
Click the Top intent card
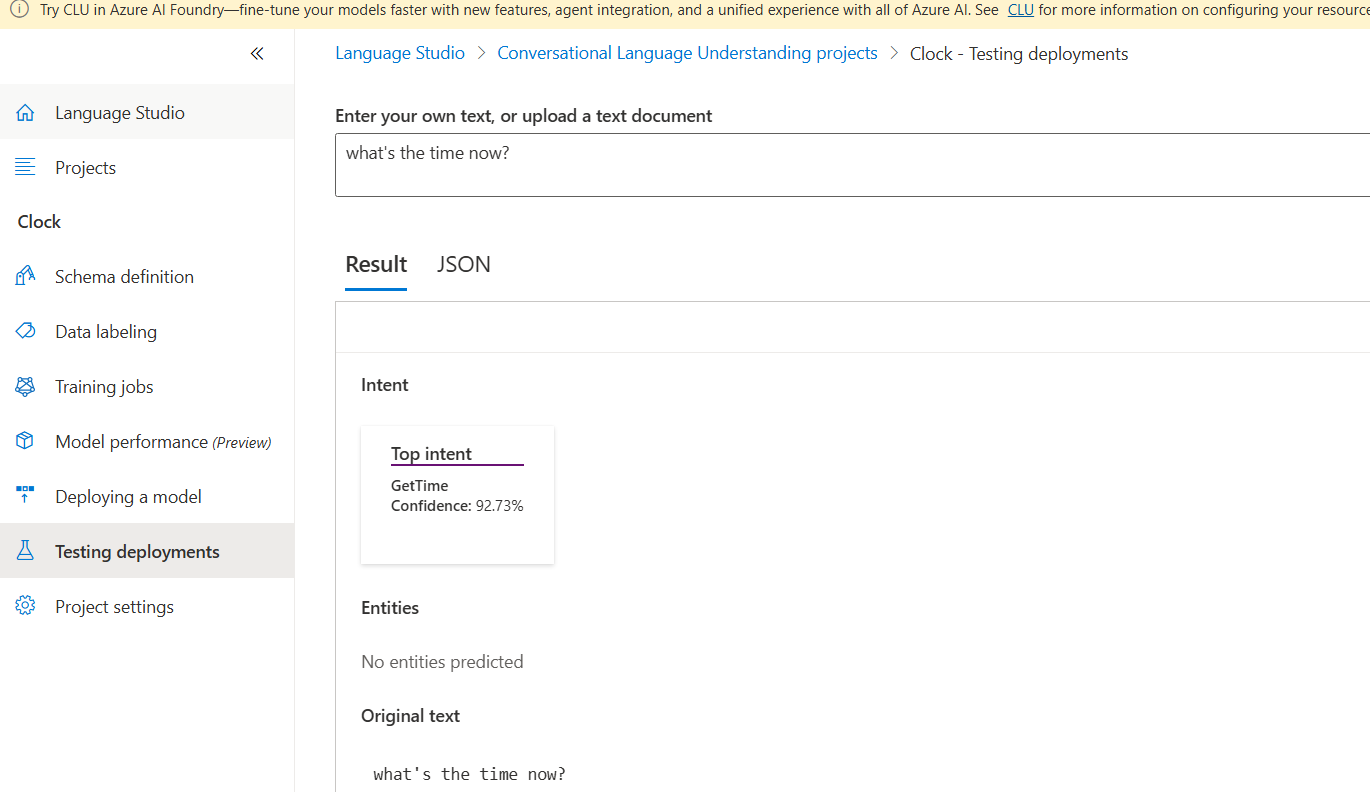click(x=457, y=495)
